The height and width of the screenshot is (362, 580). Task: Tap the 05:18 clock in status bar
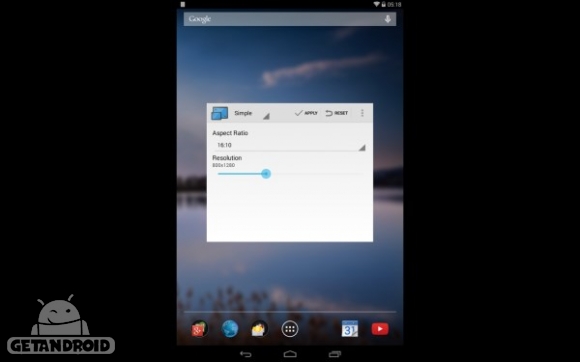[394, 4]
